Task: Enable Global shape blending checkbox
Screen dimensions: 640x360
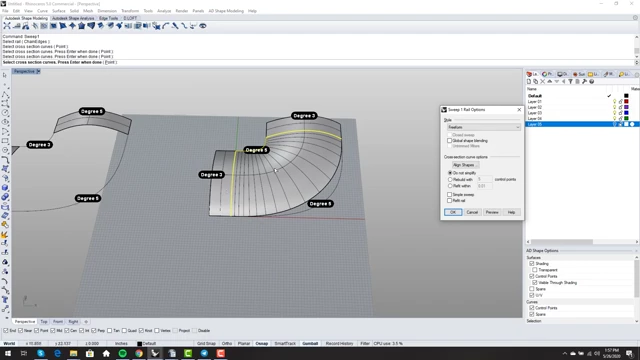Action: [x=449, y=141]
